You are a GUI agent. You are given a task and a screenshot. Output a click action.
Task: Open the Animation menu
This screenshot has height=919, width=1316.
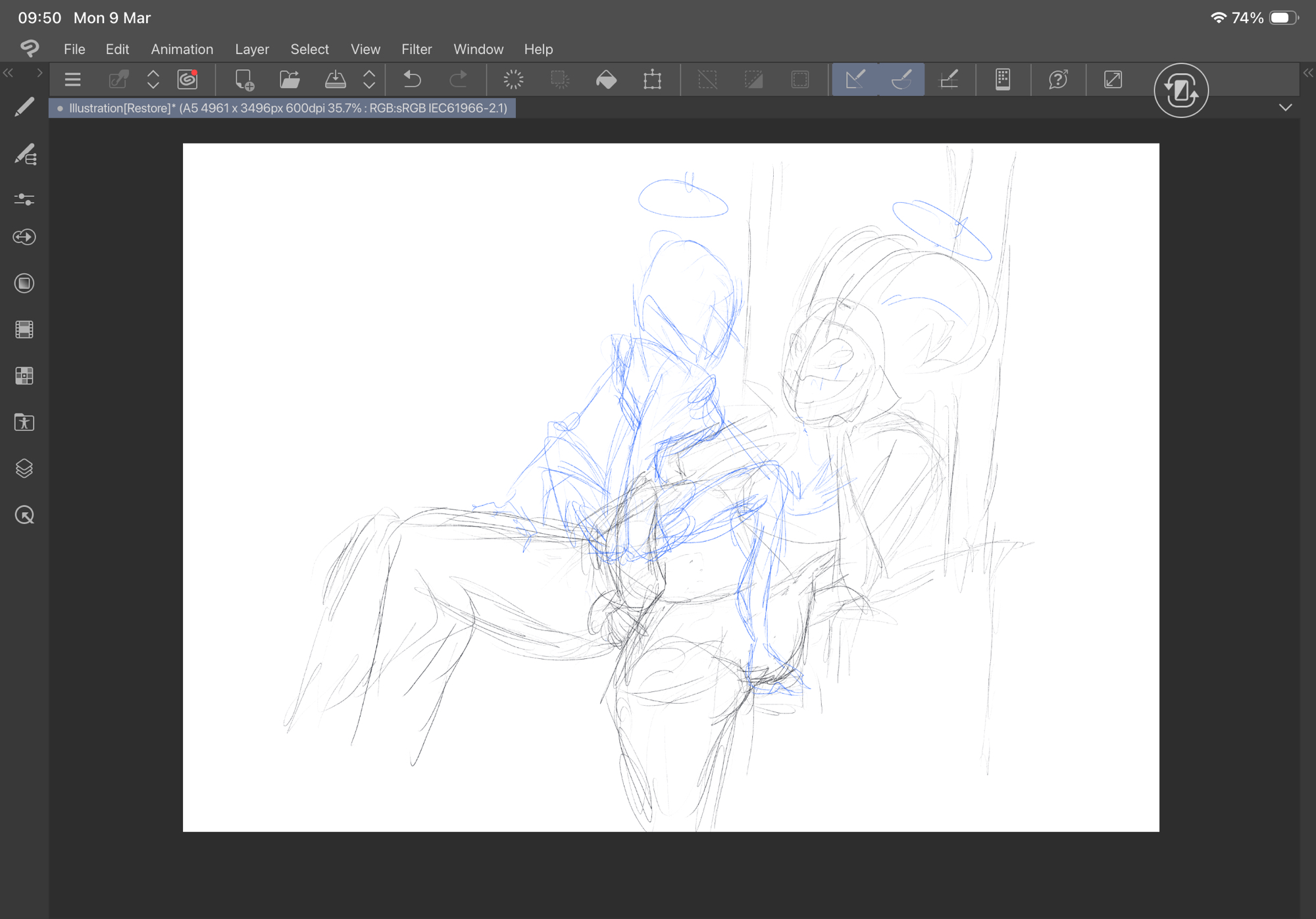pyautogui.click(x=182, y=49)
